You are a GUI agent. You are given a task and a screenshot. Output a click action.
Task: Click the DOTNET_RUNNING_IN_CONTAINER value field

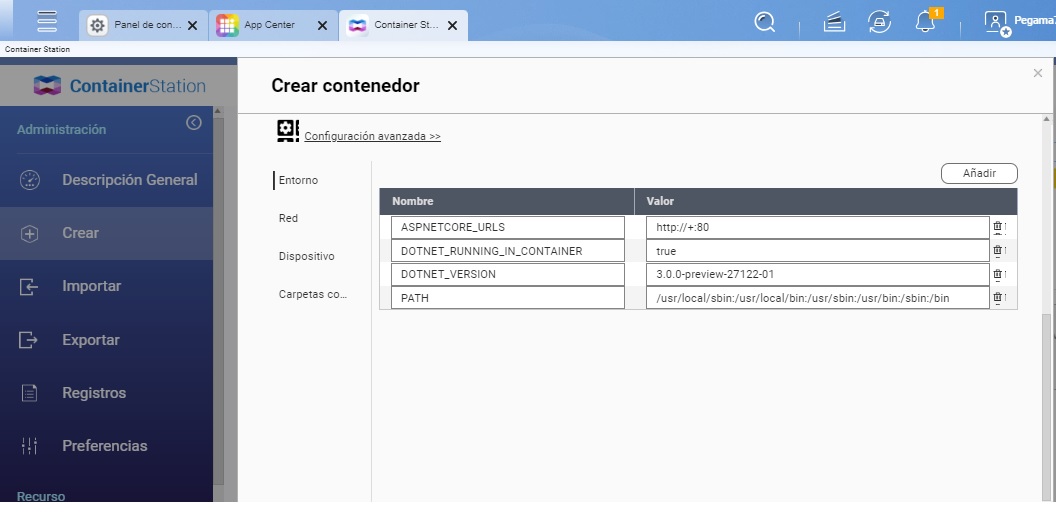click(x=816, y=251)
